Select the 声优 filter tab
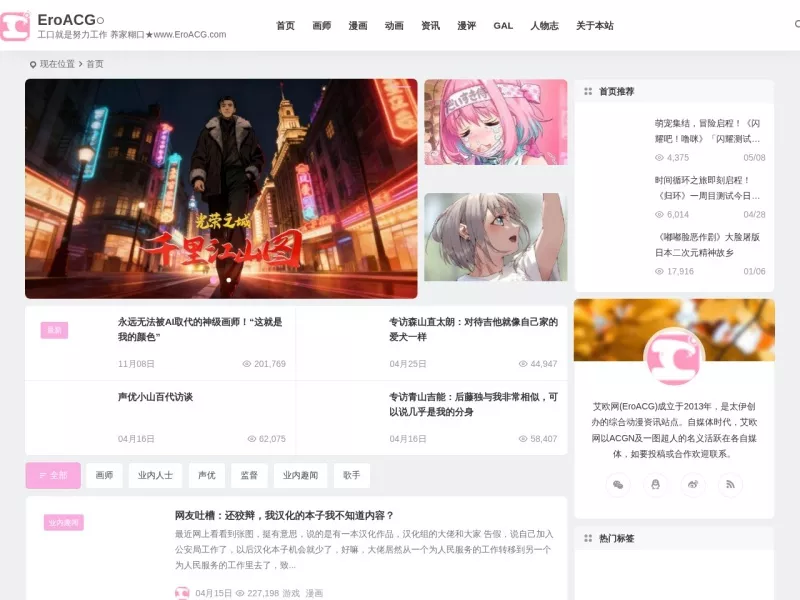The image size is (800, 600). [207, 476]
